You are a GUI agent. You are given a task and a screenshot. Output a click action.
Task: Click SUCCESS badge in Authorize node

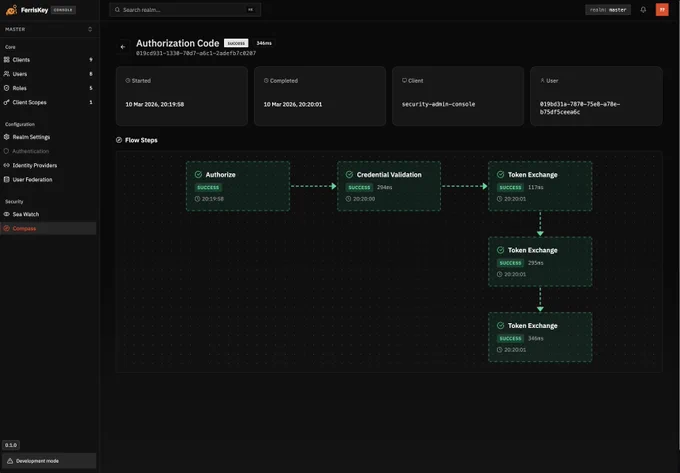click(x=208, y=187)
